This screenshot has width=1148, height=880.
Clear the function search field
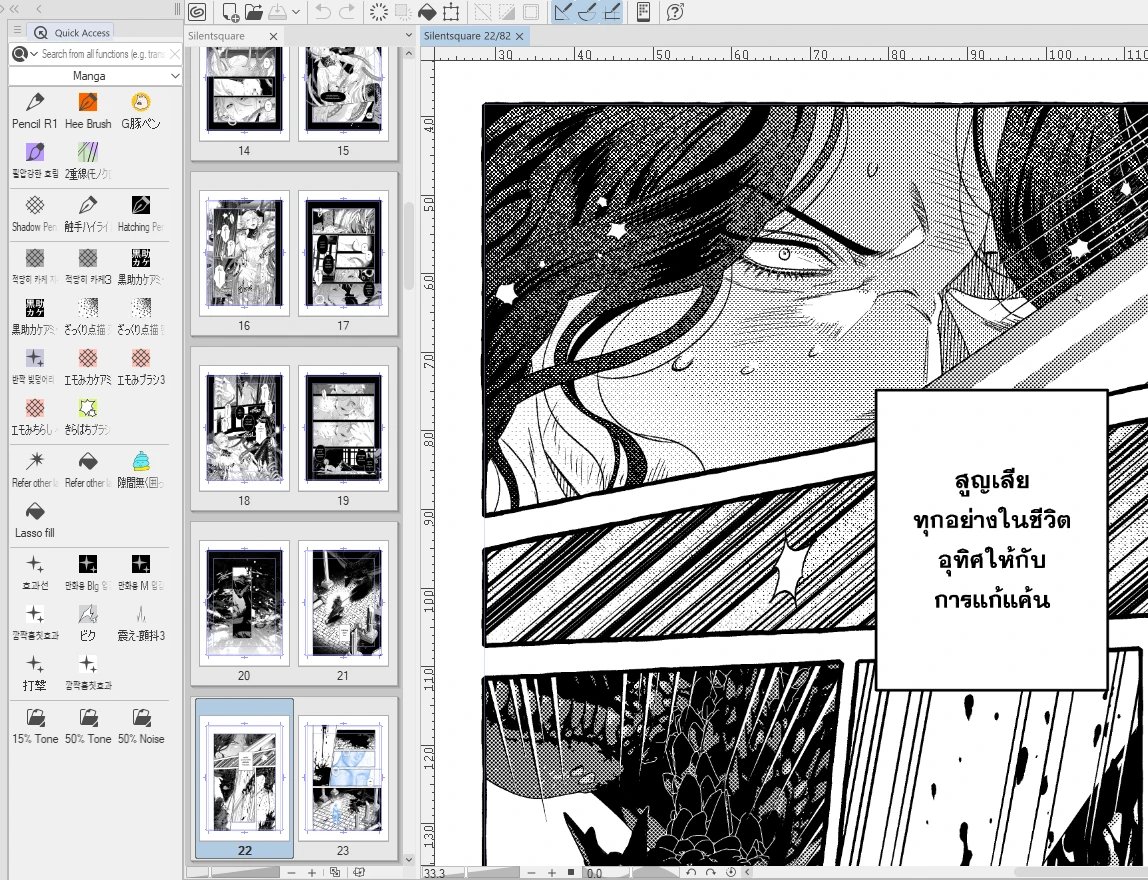point(174,54)
